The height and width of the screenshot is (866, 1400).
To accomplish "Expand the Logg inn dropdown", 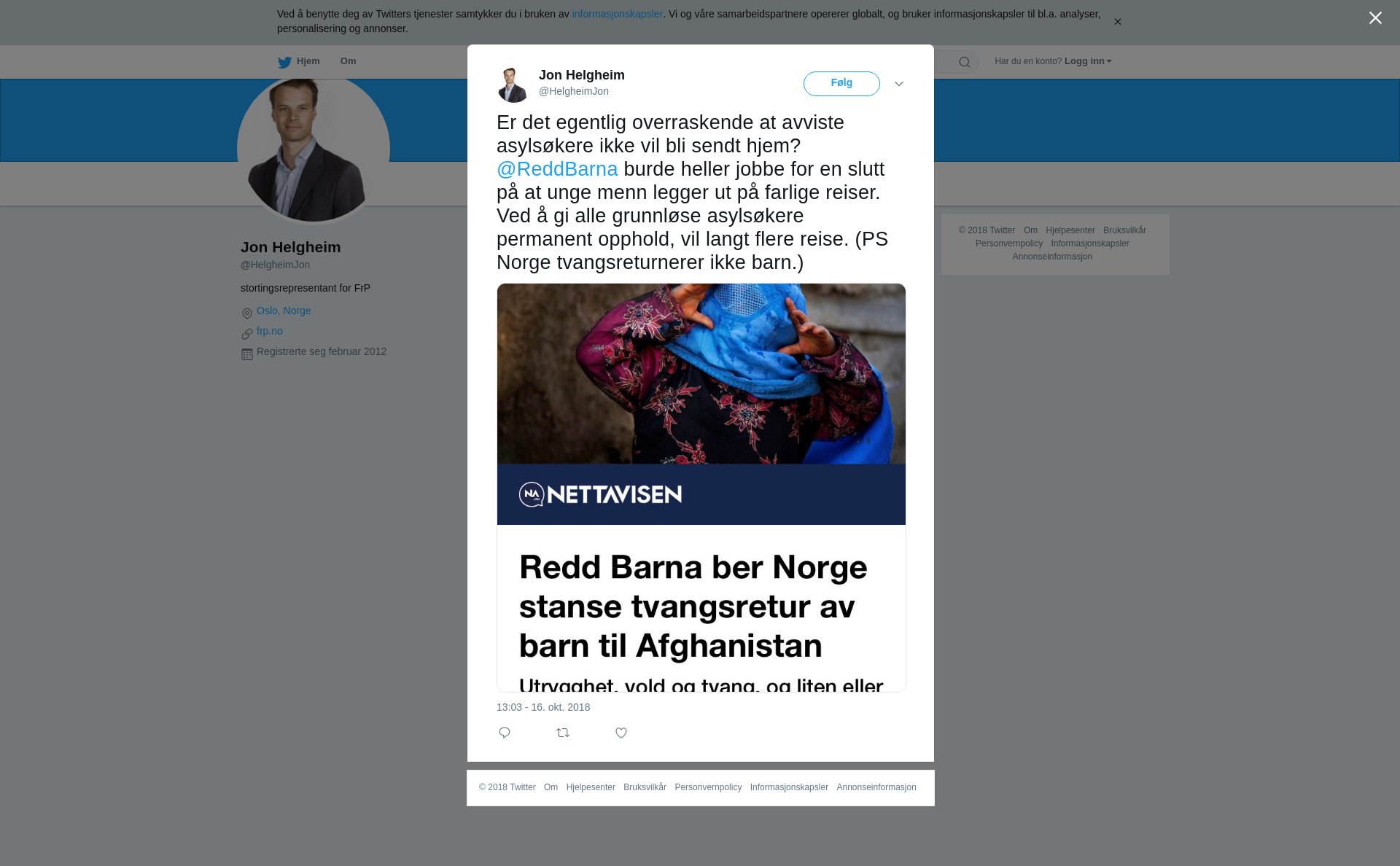I will pyautogui.click(x=1088, y=61).
